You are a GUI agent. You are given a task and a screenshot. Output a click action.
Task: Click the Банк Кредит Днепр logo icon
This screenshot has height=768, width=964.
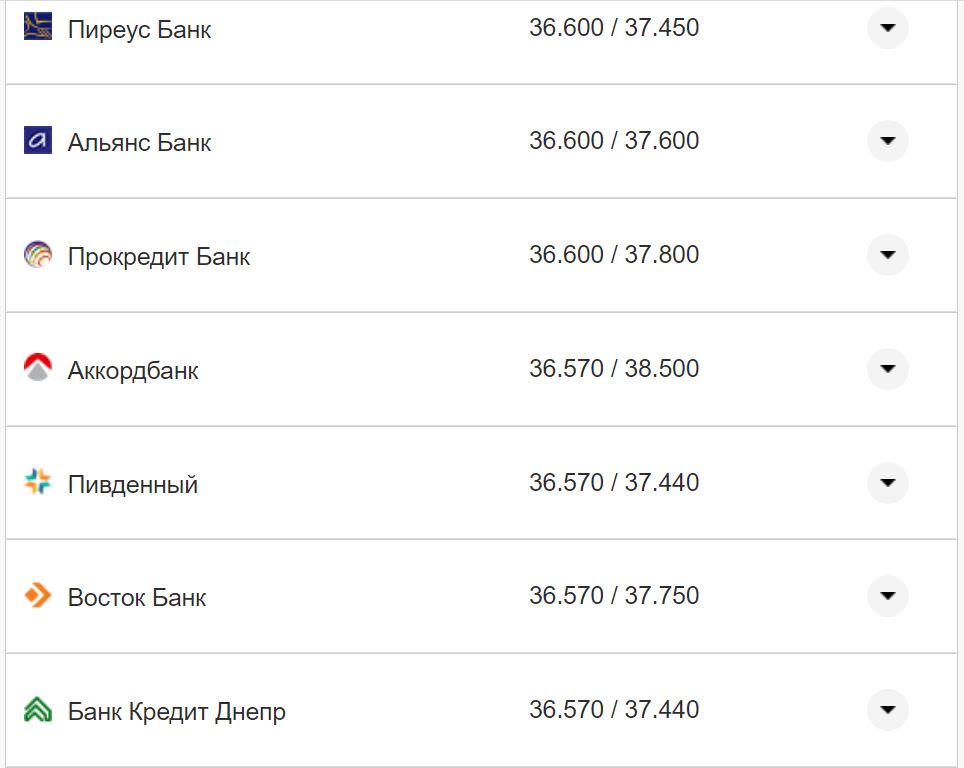coord(35,710)
